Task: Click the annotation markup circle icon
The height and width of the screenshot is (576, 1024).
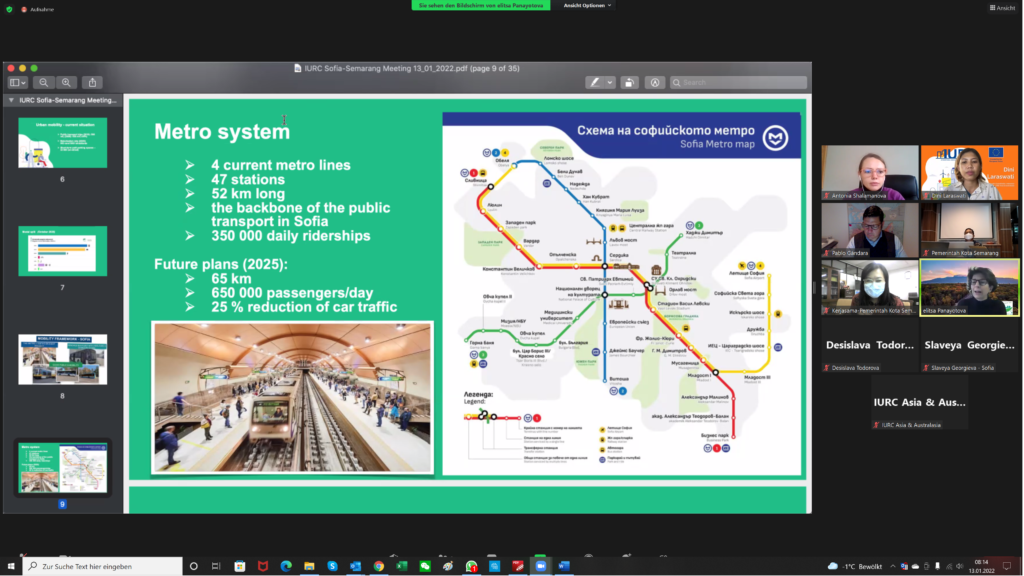Action: pos(655,83)
